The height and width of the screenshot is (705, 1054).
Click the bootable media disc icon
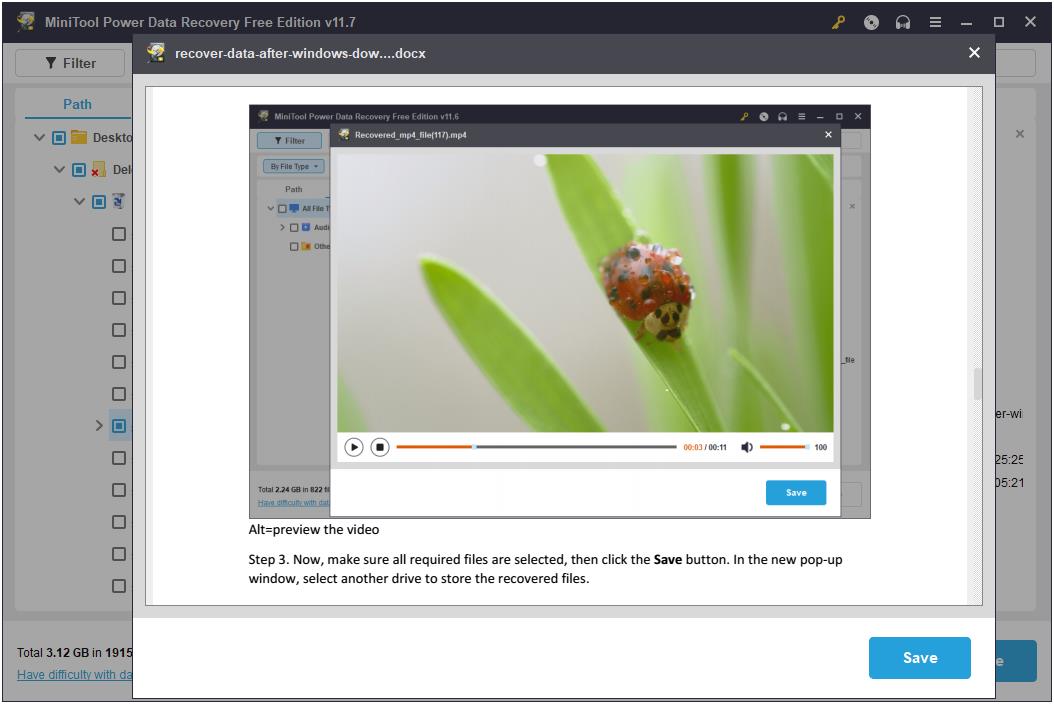pos(871,22)
